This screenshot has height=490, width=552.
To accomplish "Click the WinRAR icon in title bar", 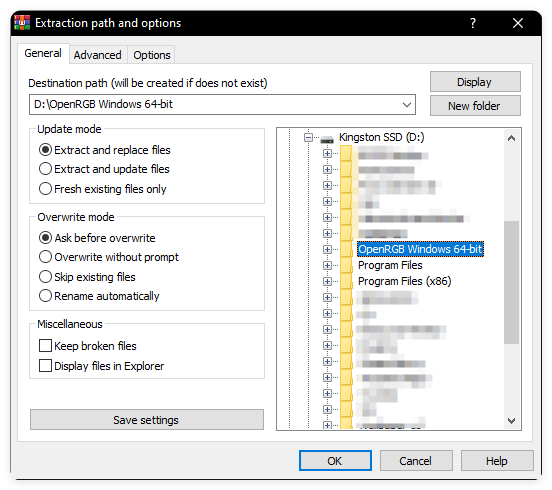I will point(22,23).
